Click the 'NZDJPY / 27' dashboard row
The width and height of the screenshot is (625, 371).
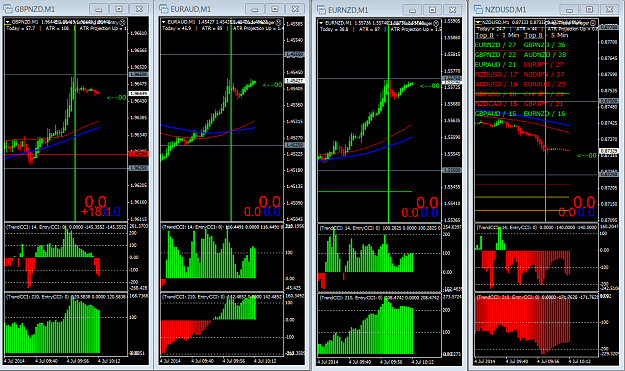coord(544,75)
